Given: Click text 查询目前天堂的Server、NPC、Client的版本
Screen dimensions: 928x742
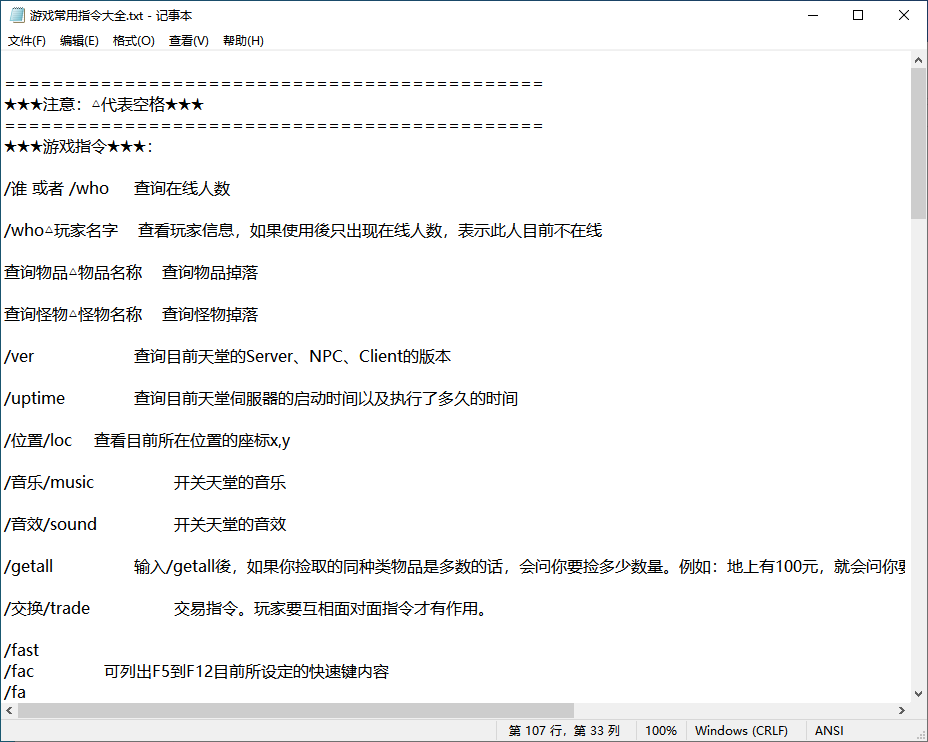Looking at the screenshot, I should (x=292, y=357).
